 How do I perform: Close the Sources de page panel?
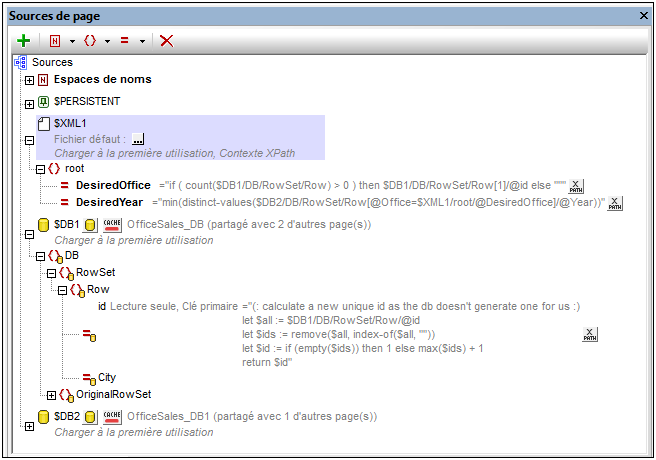[x=643, y=16]
